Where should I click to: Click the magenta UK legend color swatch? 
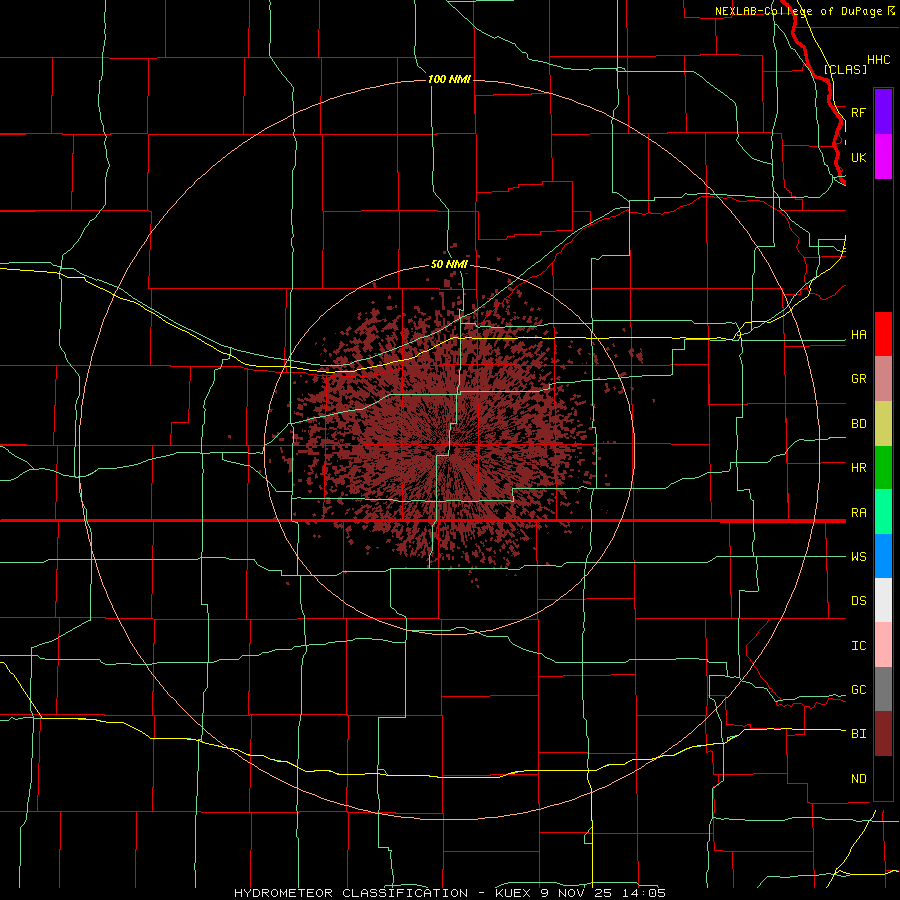(x=883, y=157)
